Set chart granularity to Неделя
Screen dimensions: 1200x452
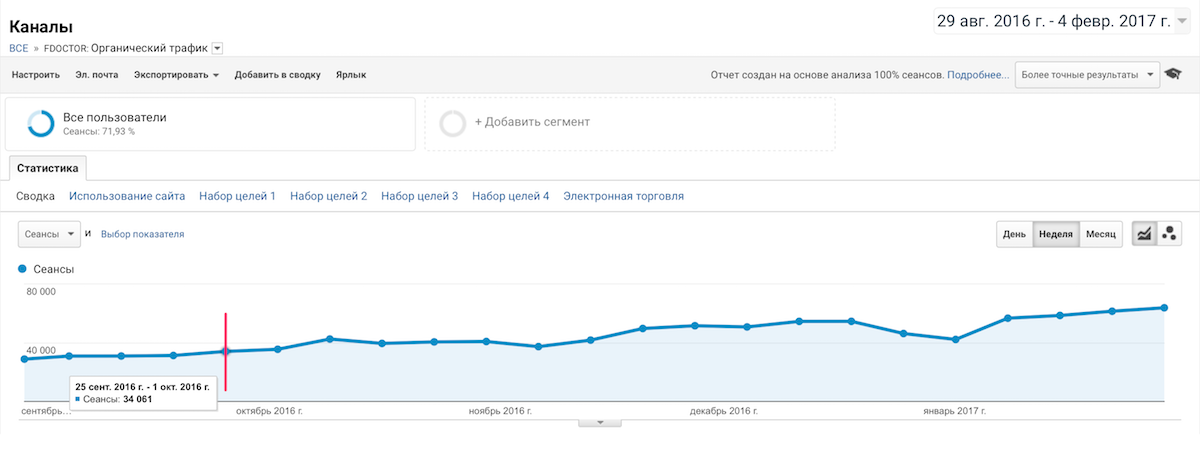(x=1056, y=234)
